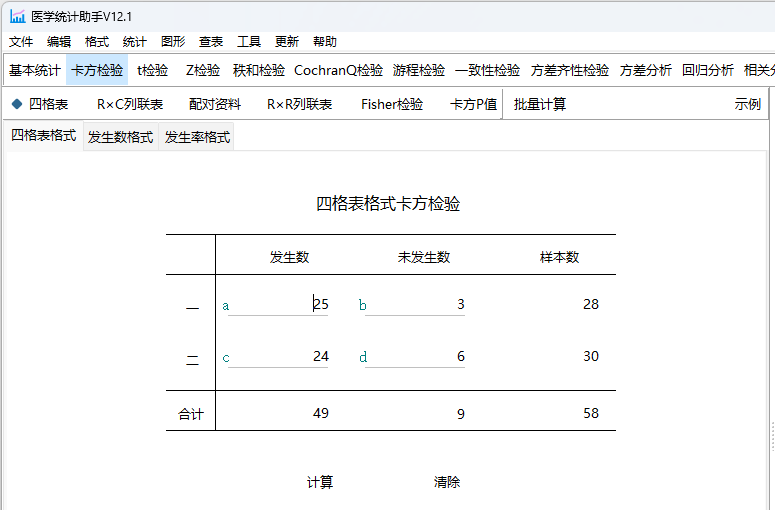The image size is (775, 510).
Task: Open the 更新 menu
Action: point(287,42)
